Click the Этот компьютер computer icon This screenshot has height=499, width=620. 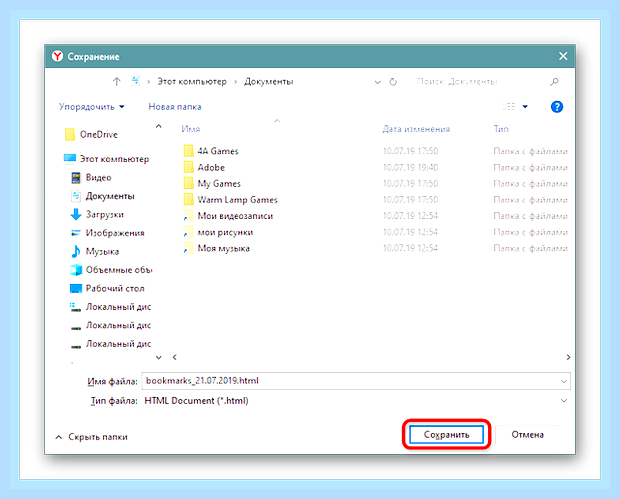(x=70, y=159)
